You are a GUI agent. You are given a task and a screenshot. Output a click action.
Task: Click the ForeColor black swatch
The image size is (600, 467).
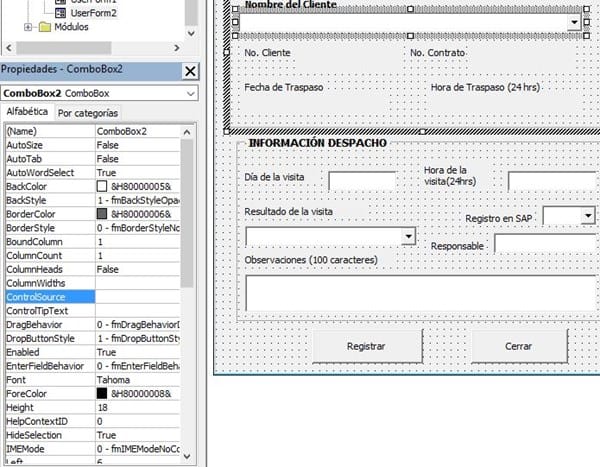point(102,394)
